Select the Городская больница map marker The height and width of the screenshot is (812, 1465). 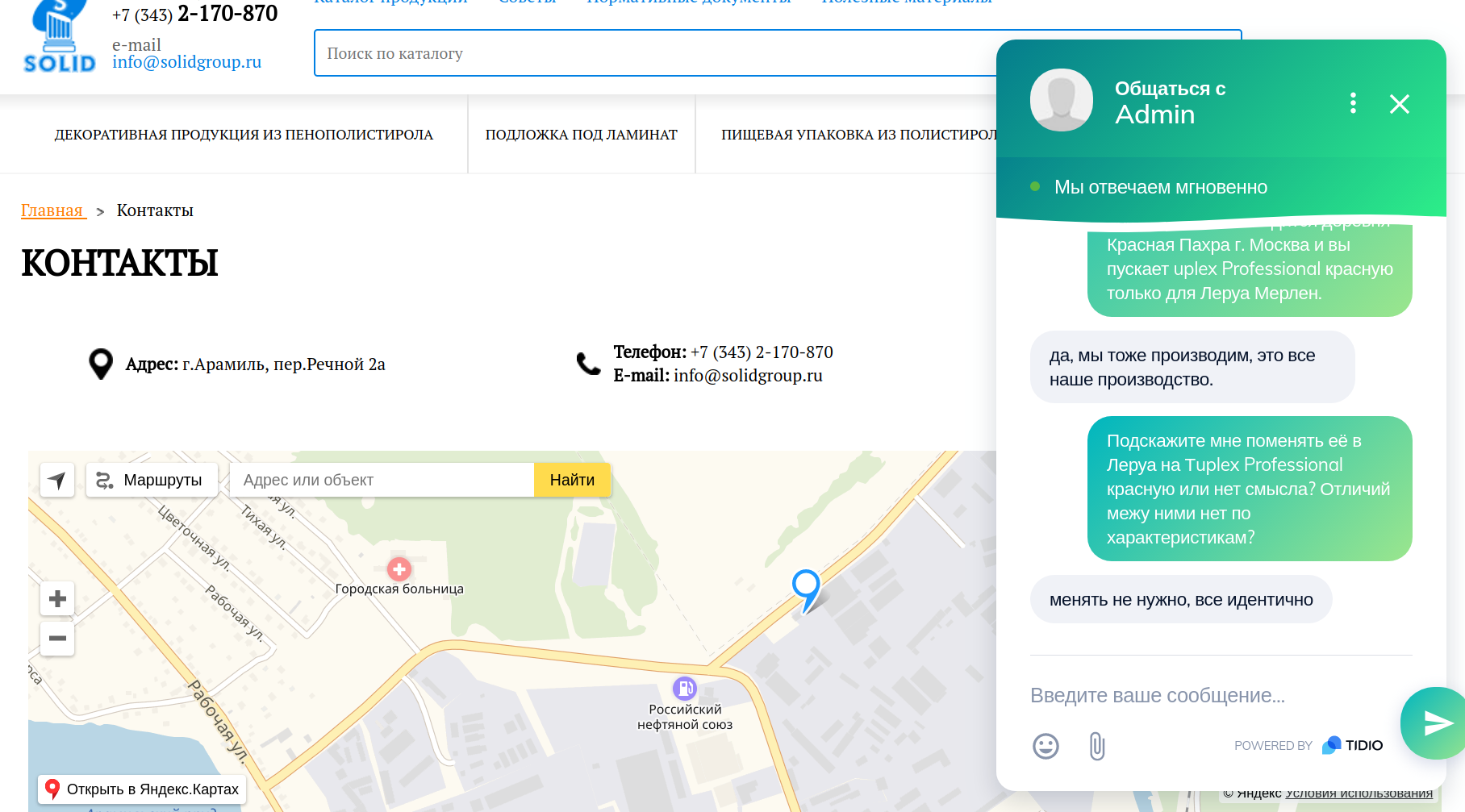[x=399, y=569]
